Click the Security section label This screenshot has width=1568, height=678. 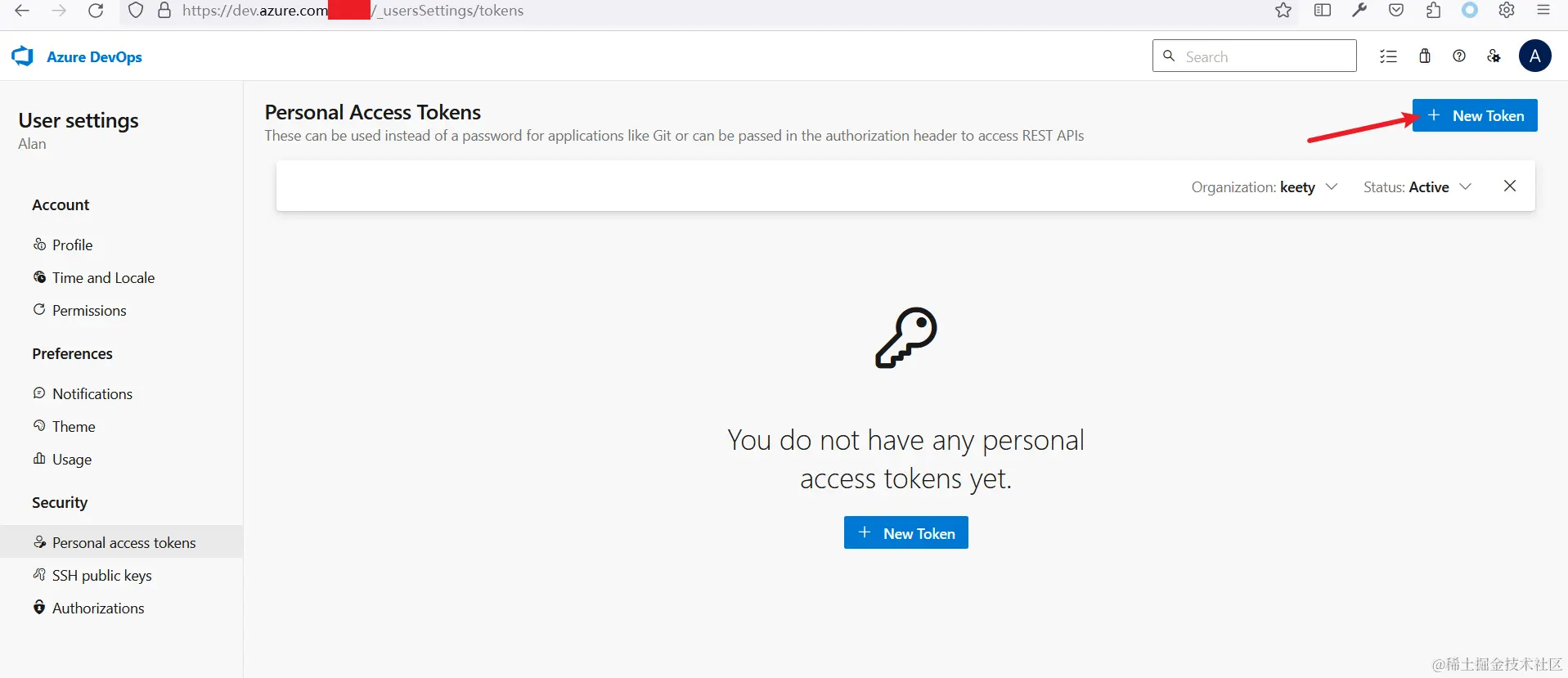(x=60, y=502)
